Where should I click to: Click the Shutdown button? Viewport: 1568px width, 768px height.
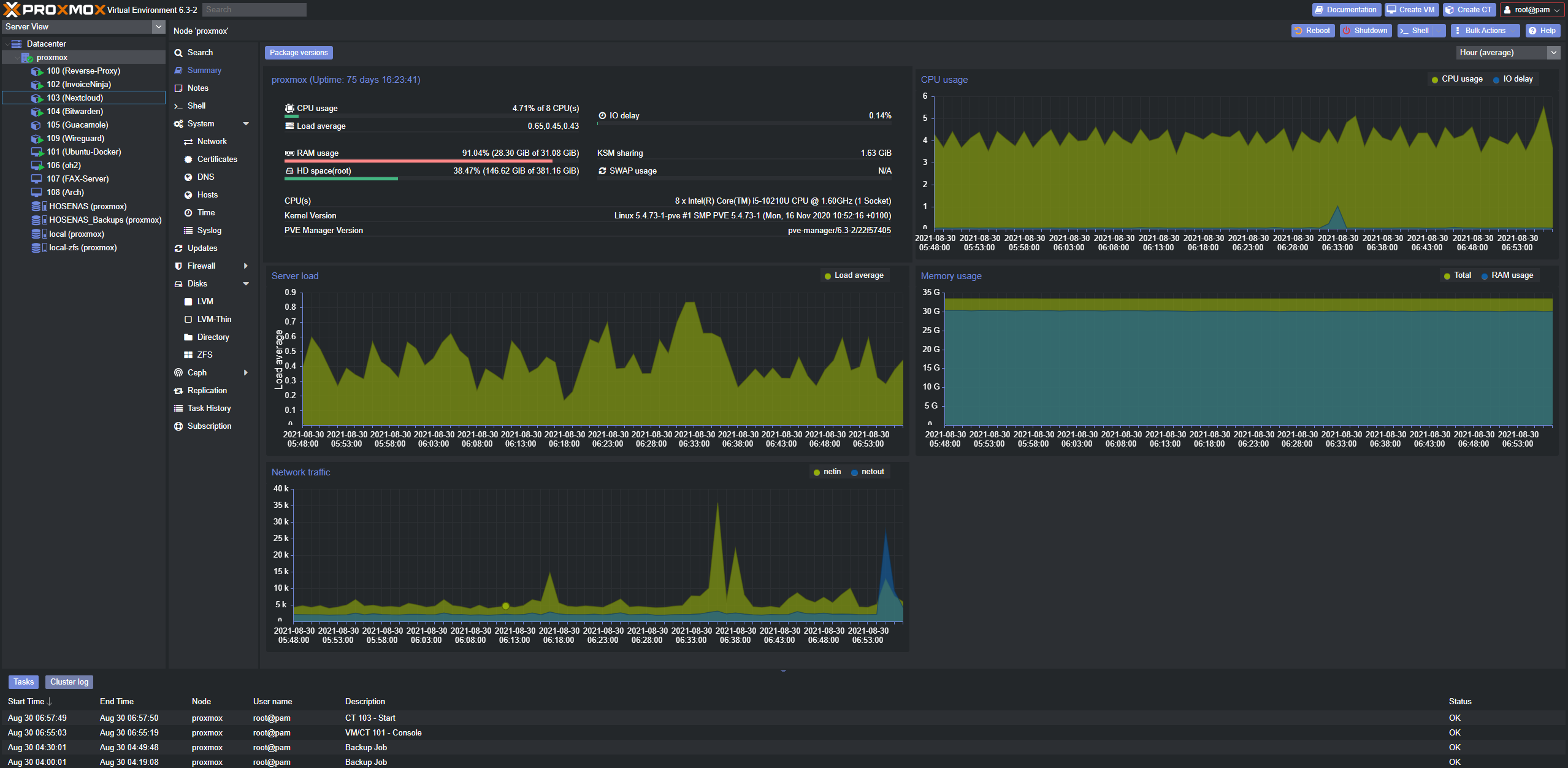coord(1366,31)
